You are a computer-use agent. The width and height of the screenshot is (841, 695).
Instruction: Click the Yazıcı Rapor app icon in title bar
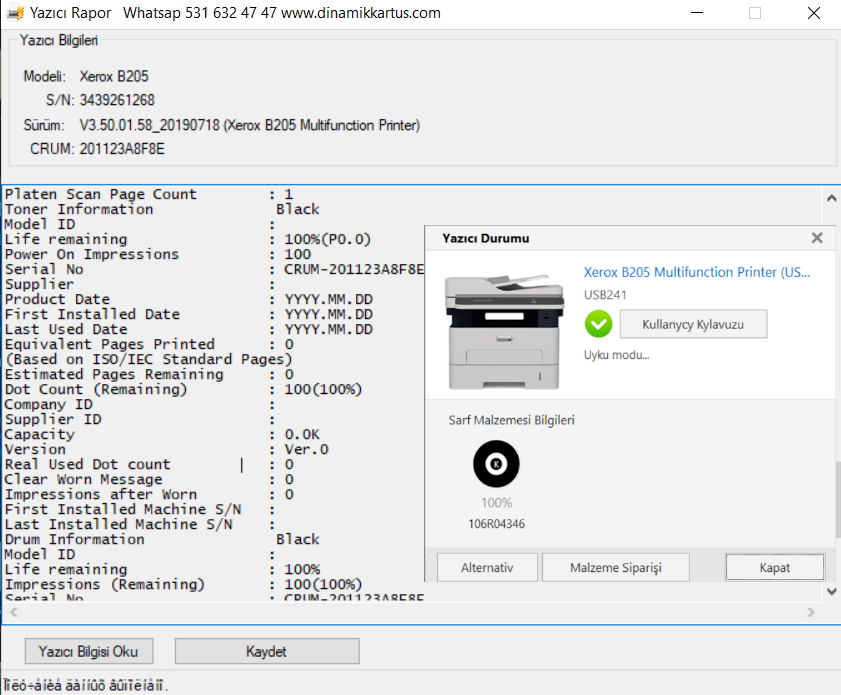[15, 13]
